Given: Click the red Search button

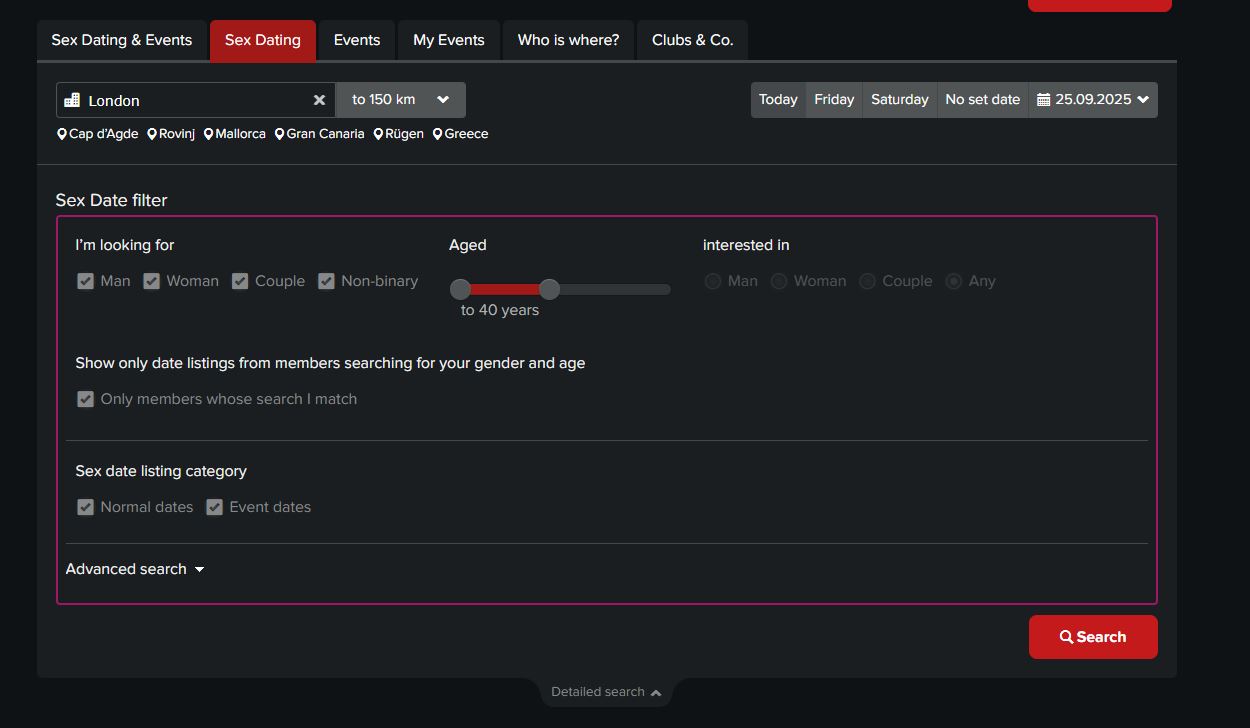Looking at the screenshot, I should [1093, 637].
